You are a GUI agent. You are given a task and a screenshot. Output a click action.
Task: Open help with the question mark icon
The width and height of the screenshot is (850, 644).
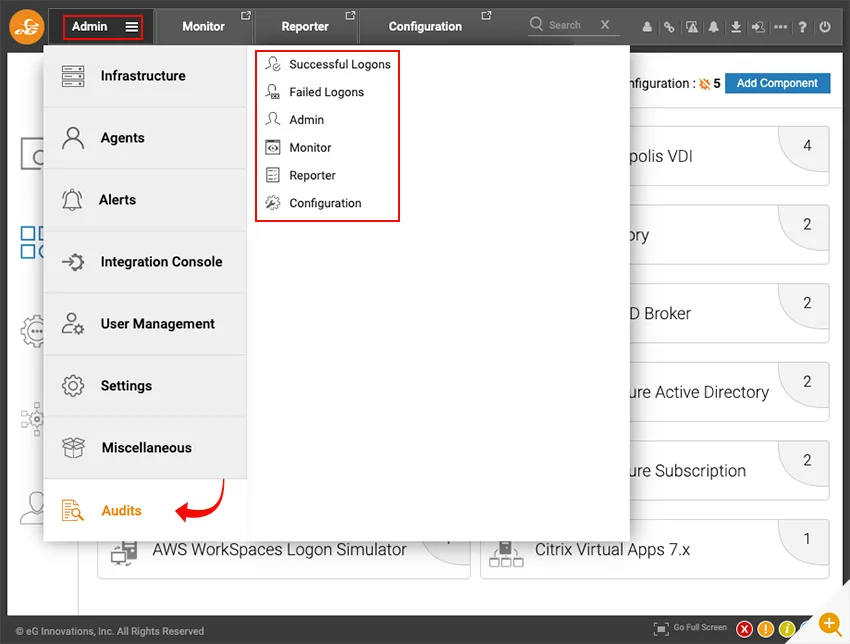(802, 27)
